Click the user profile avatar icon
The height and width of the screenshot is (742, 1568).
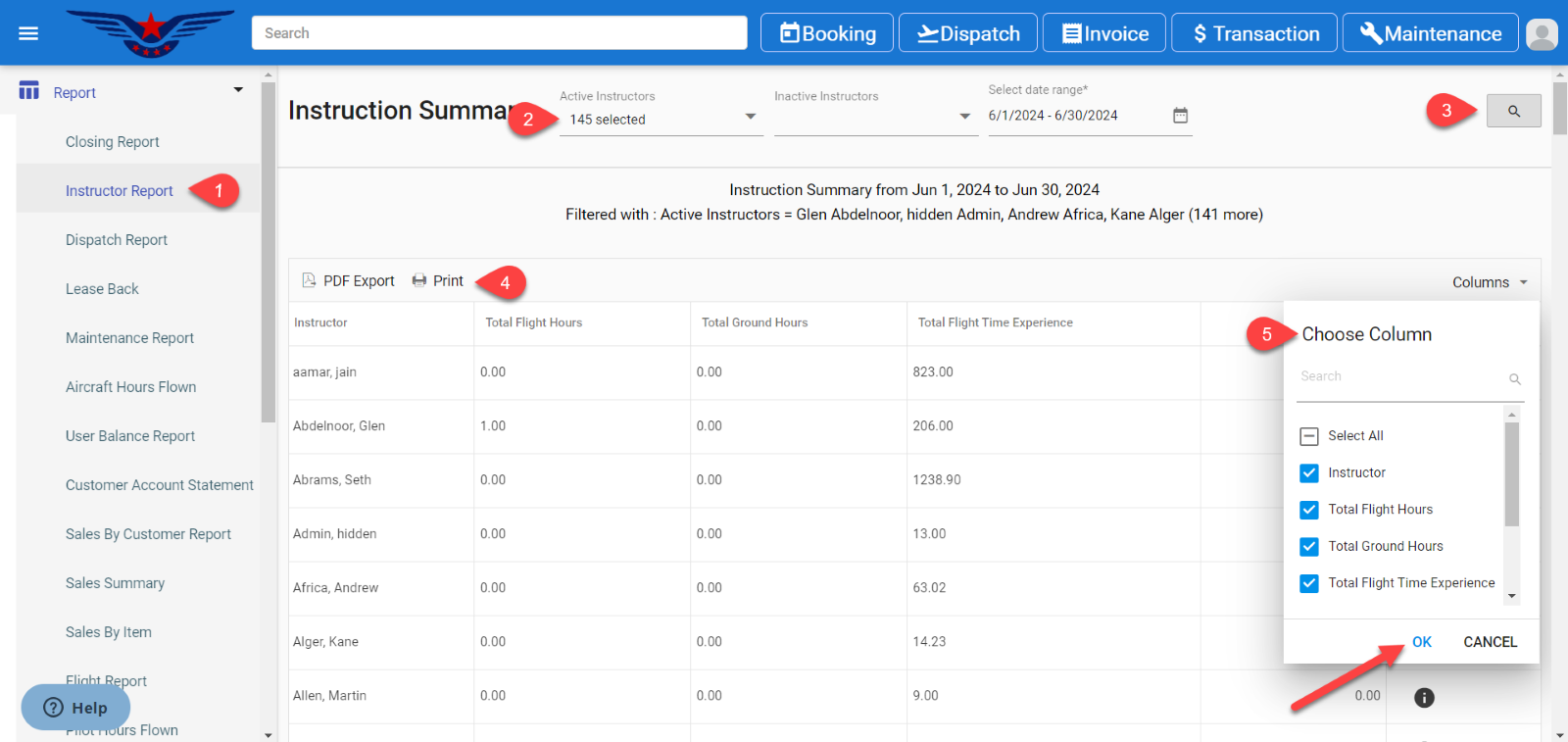point(1542,34)
